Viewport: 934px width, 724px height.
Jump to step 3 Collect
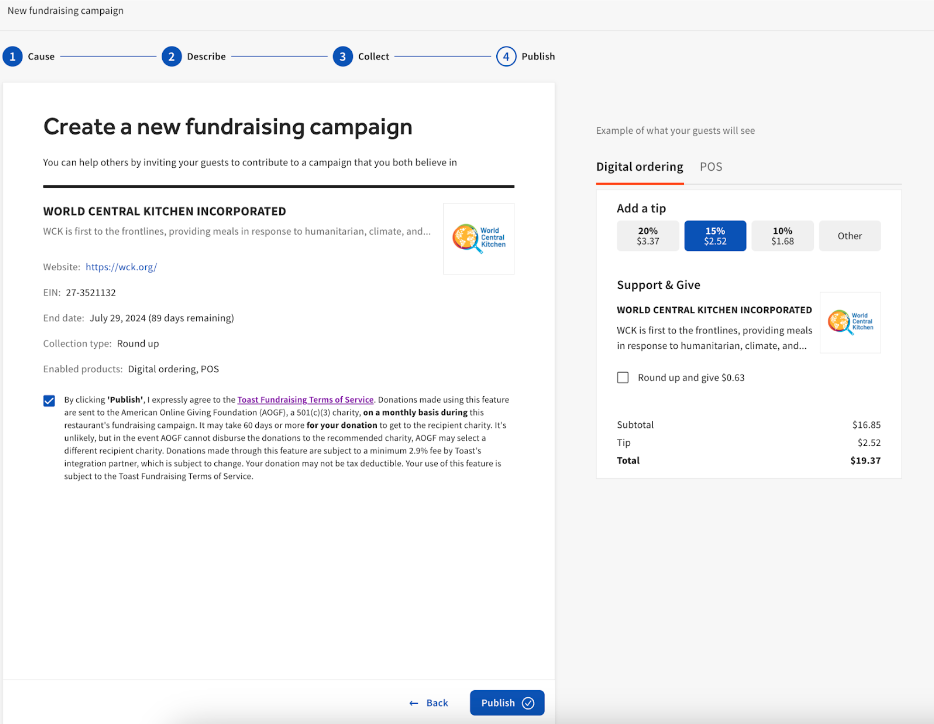343,57
